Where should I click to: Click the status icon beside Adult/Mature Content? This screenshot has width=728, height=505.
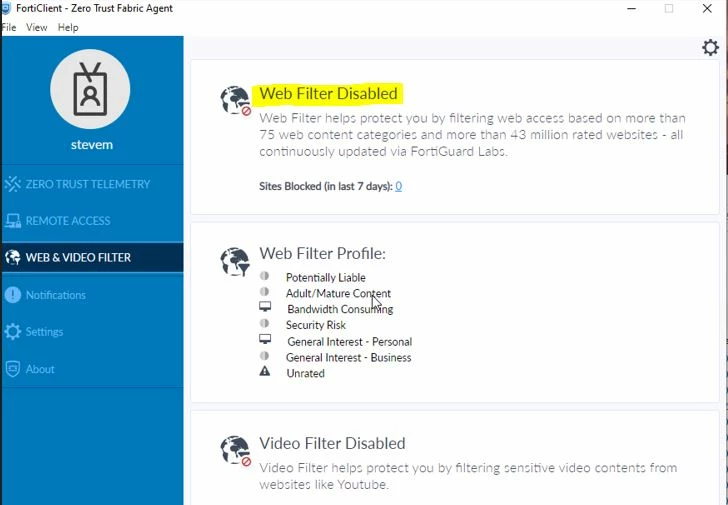coord(264,291)
